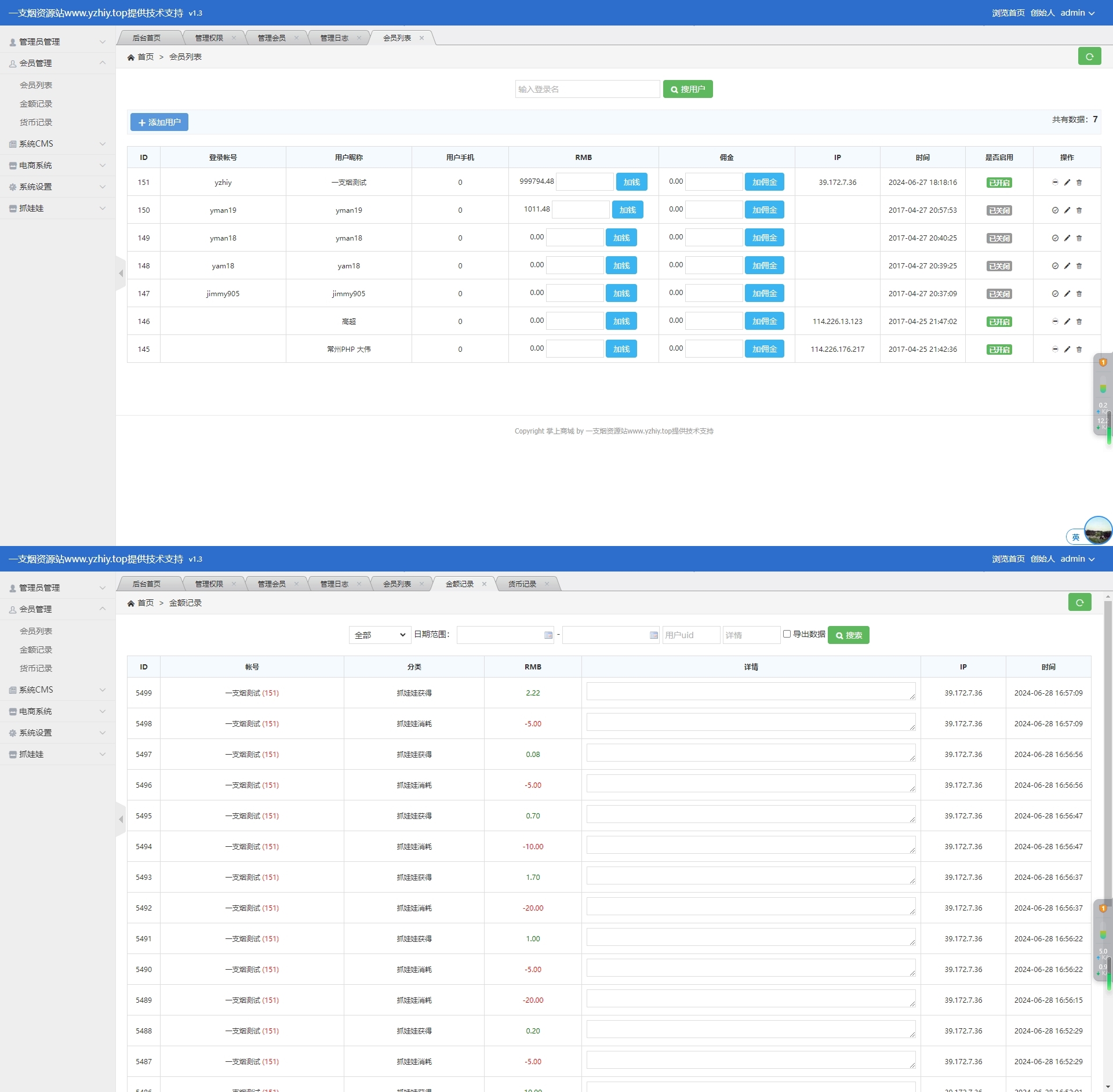
Task: Close the 管理权限 tab on 会员列表 page
Action: [234, 38]
